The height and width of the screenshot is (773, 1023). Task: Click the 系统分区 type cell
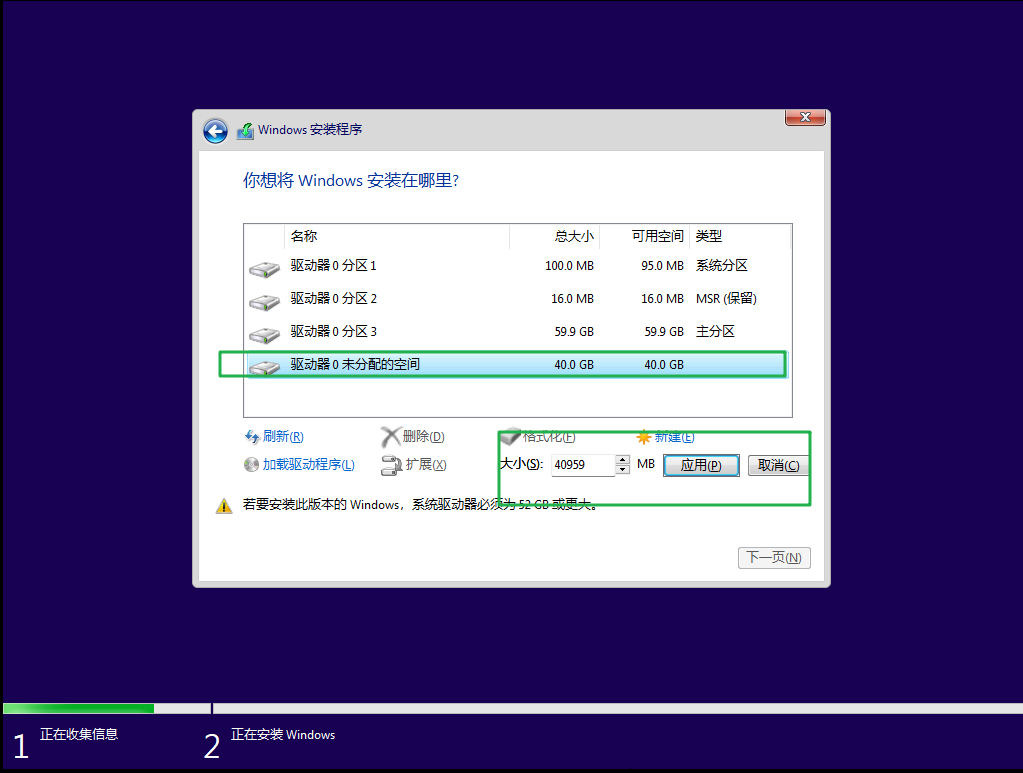[x=722, y=266]
